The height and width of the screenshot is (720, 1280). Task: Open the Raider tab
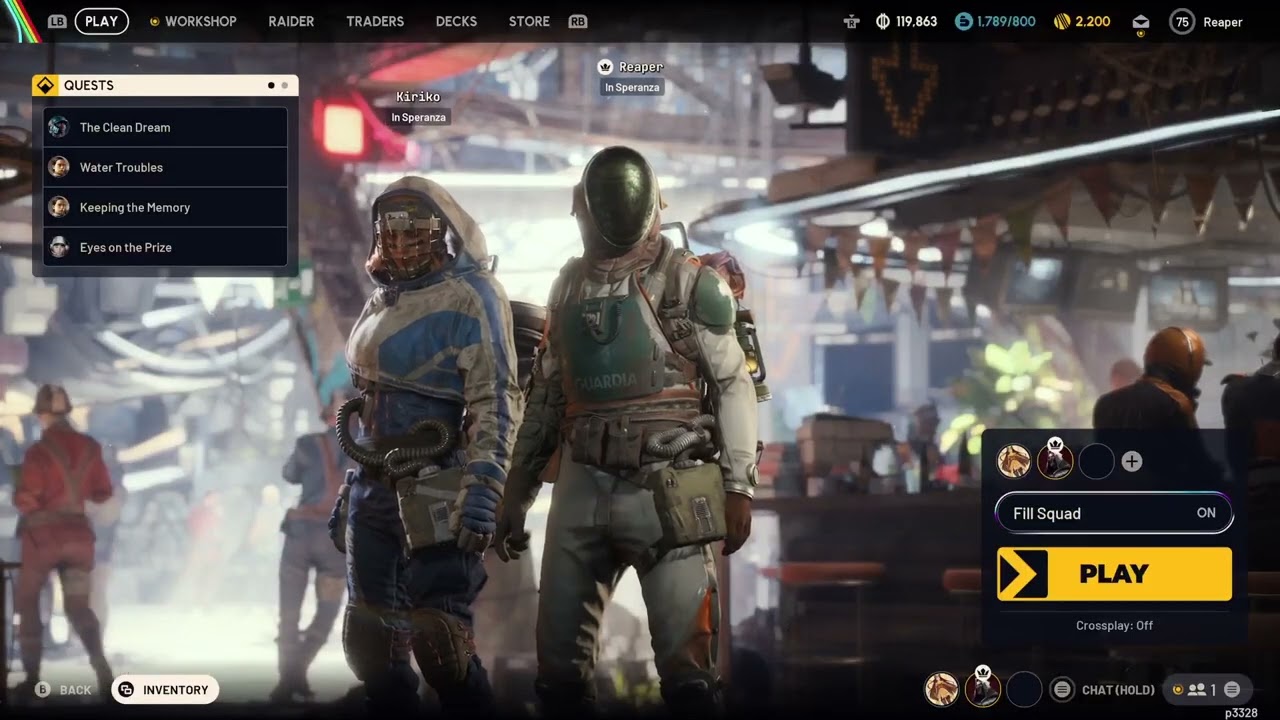click(x=291, y=21)
